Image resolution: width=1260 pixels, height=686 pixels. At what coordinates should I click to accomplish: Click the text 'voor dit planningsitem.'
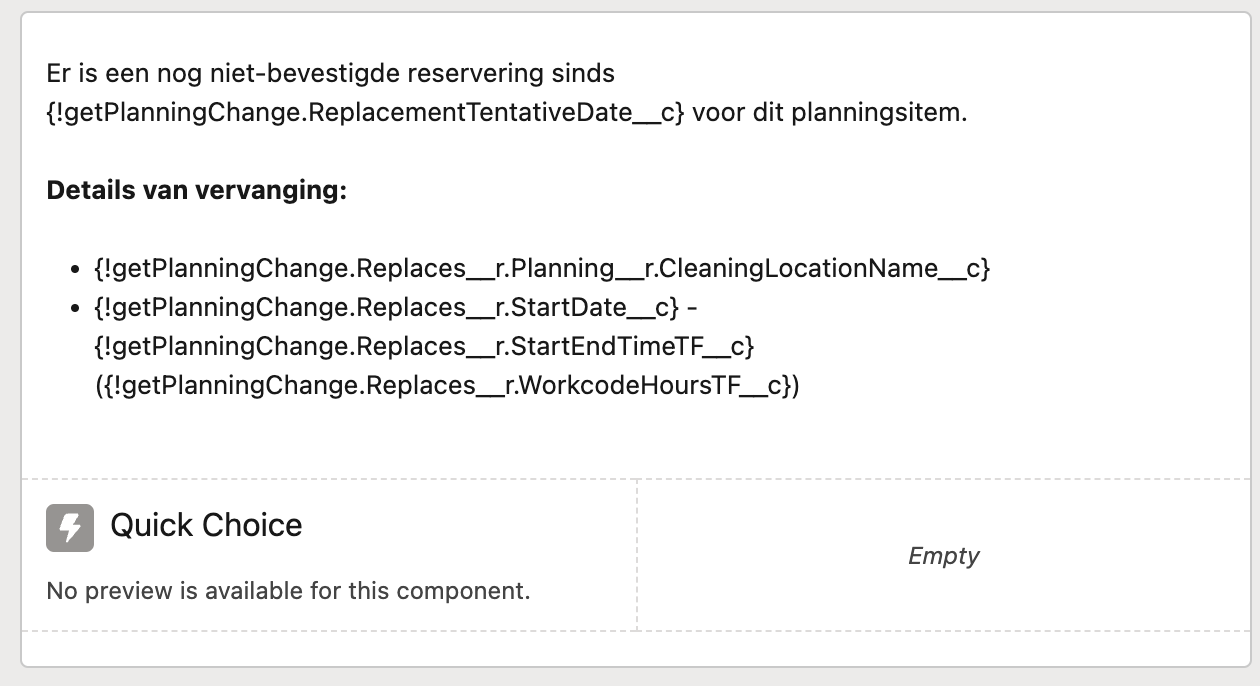(829, 112)
